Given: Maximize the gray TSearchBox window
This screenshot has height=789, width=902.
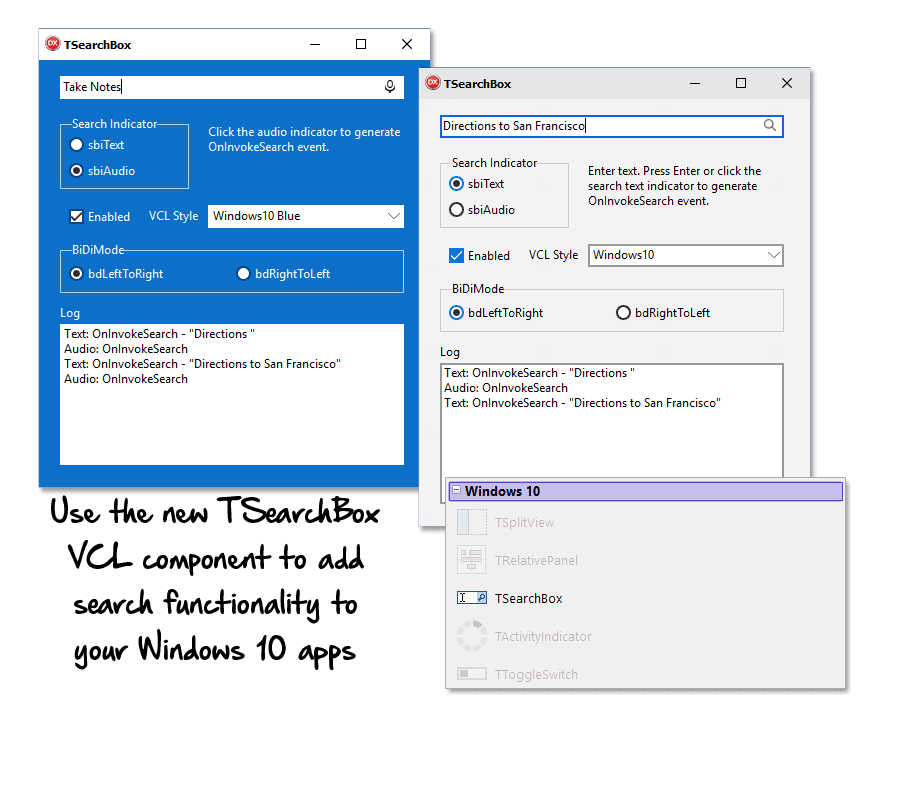Looking at the screenshot, I should 741,83.
